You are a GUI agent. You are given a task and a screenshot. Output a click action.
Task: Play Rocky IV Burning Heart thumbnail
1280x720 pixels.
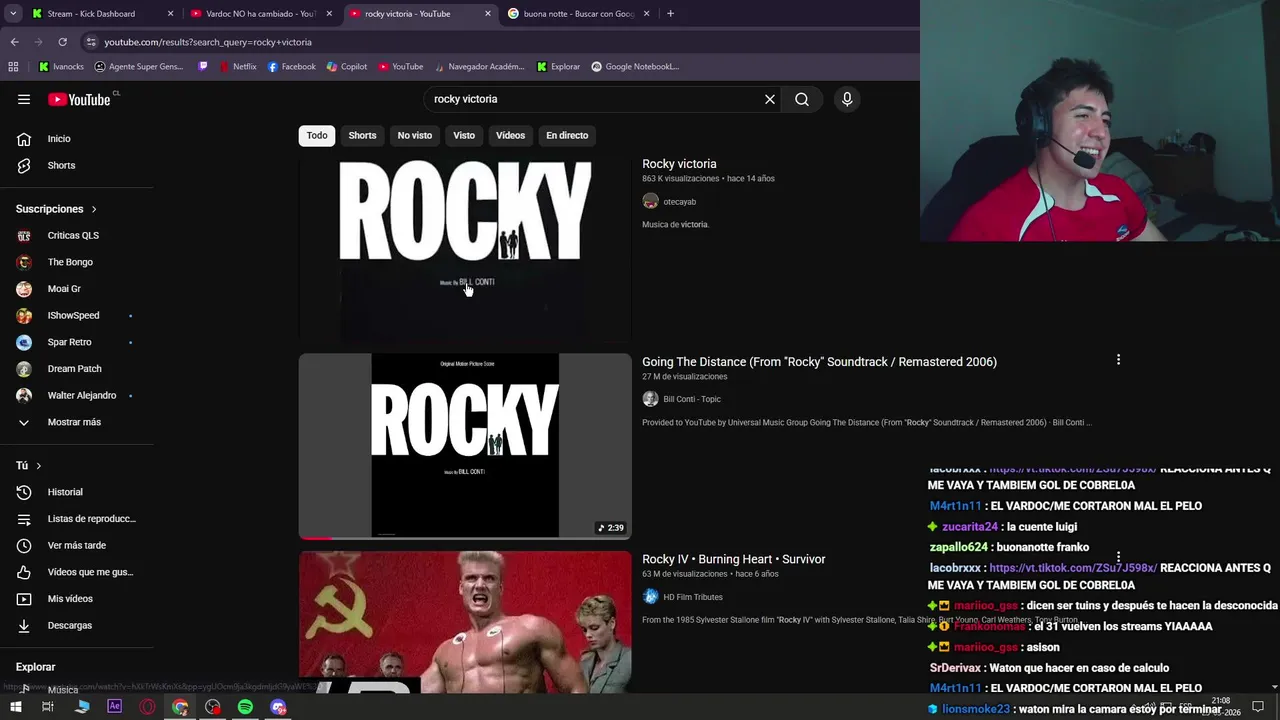(x=465, y=621)
